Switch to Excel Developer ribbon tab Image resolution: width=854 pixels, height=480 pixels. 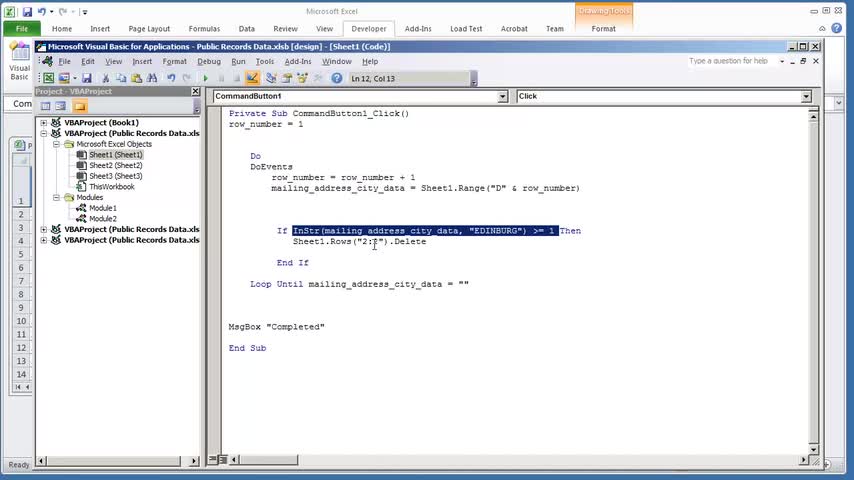click(x=369, y=29)
